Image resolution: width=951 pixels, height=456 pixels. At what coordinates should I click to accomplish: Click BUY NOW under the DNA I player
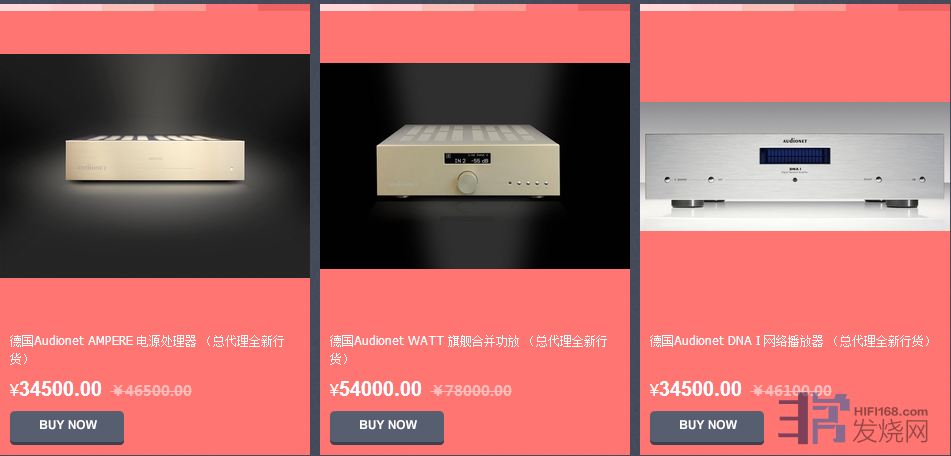point(707,426)
